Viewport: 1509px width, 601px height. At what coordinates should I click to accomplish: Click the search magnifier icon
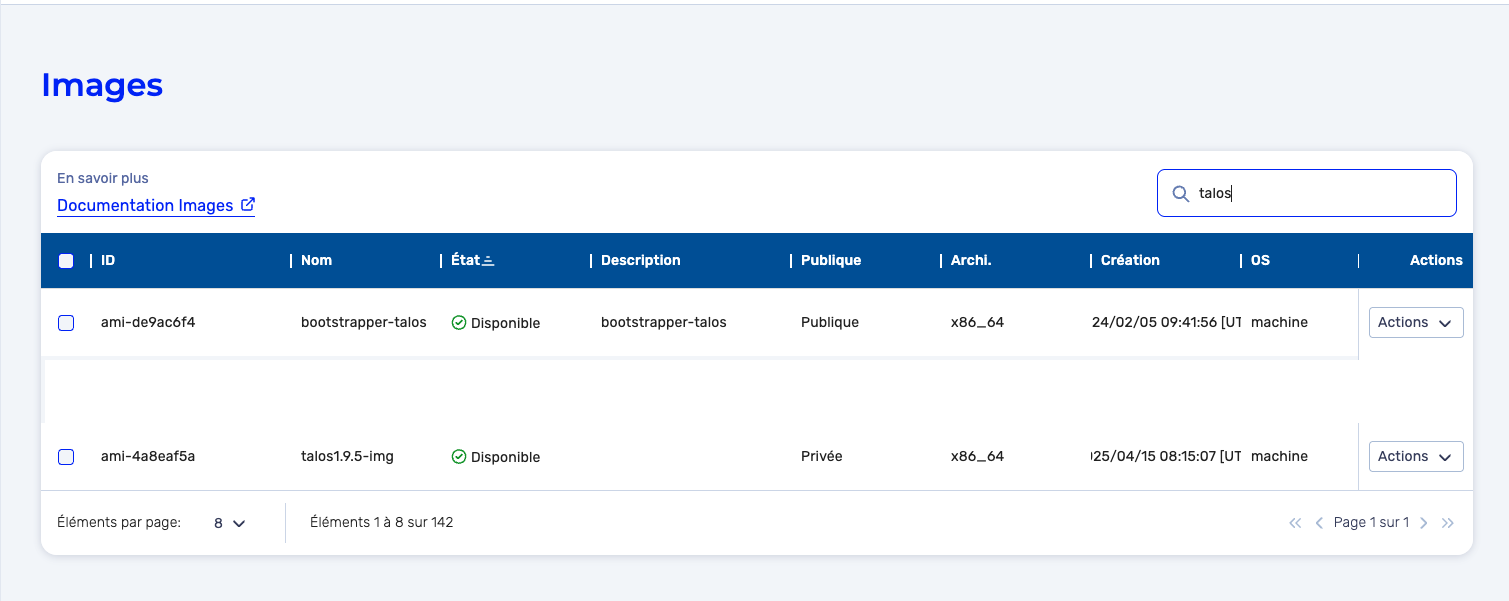pos(1180,194)
